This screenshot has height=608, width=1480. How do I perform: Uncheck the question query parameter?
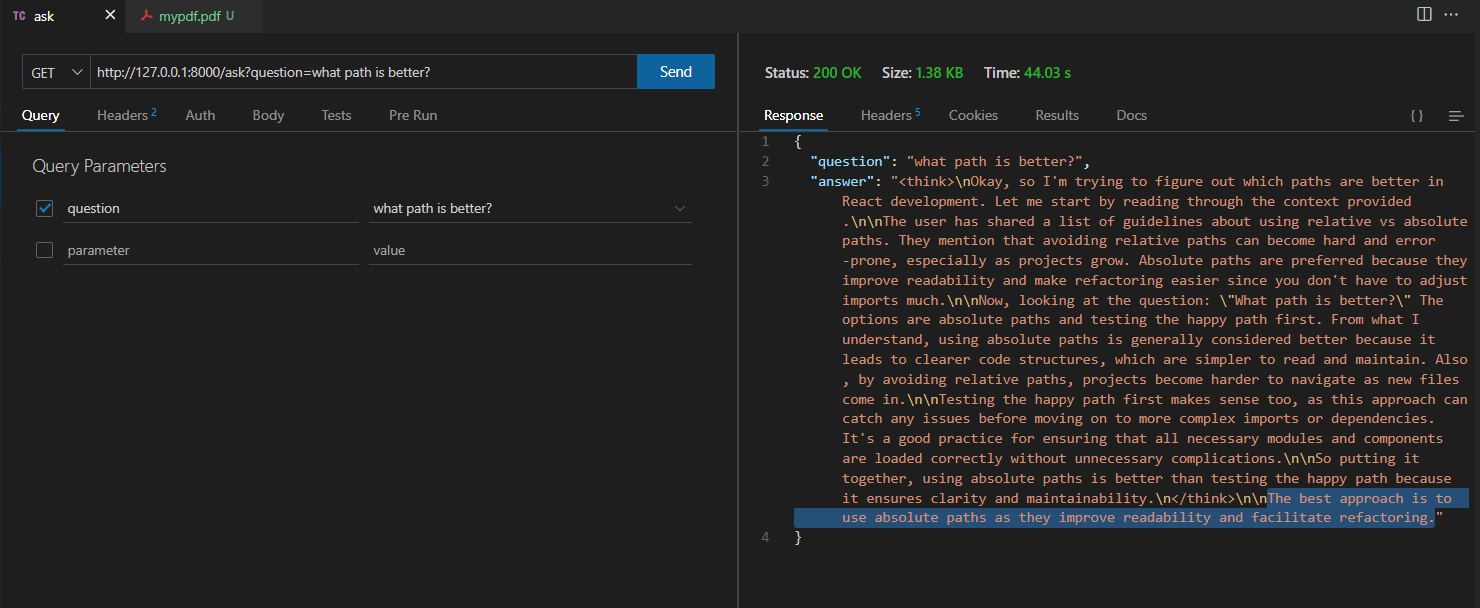coord(44,208)
